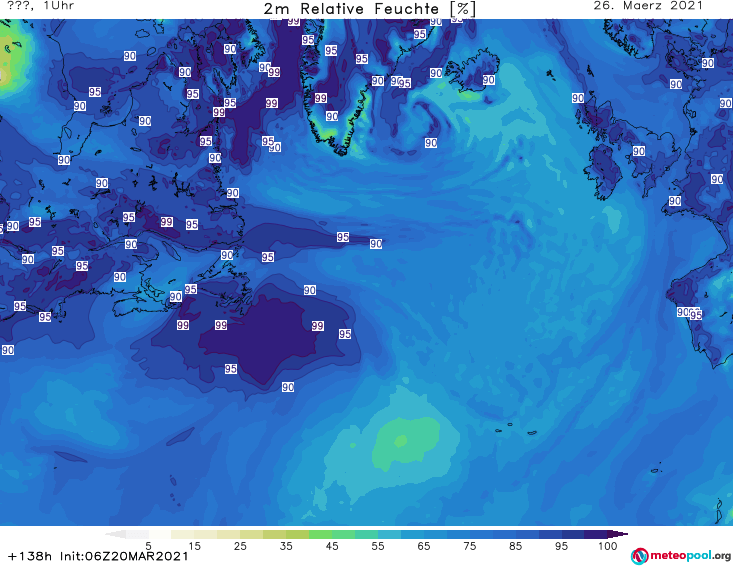This screenshot has height=566, width=733.
Task: Click the 'Init:06Z20MAR2021' run label
Action: 124,556
